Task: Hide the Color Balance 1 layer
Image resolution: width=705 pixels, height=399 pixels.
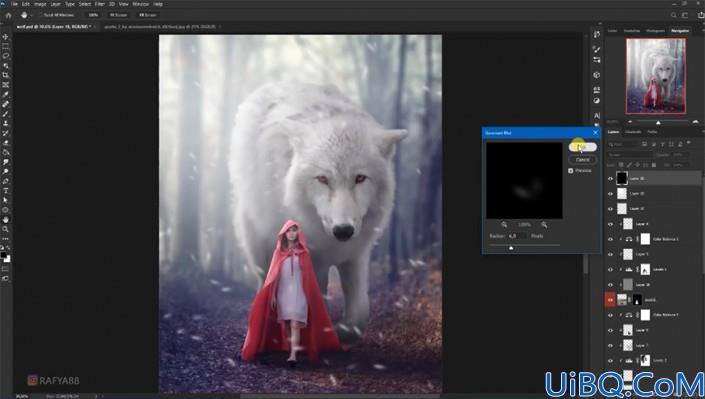Action: 610,315
